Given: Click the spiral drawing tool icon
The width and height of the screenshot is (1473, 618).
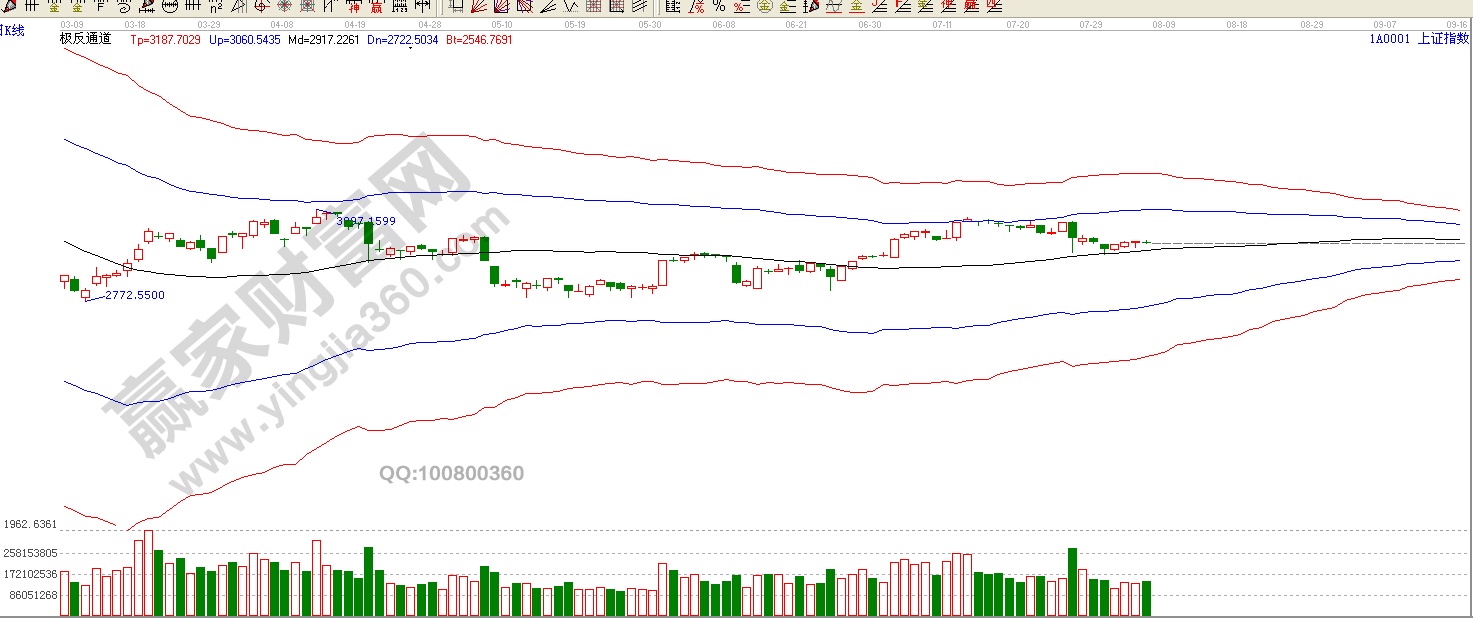Looking at the screenshot, I should point(123,6).
